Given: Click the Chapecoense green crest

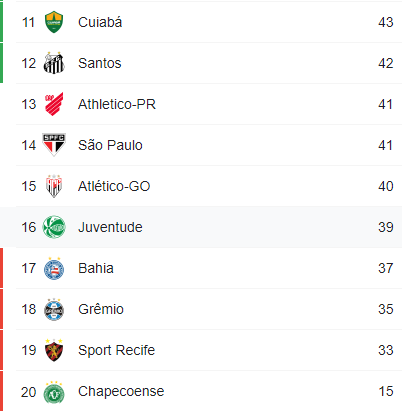Looking at the screenshot, I should (54, 392).
